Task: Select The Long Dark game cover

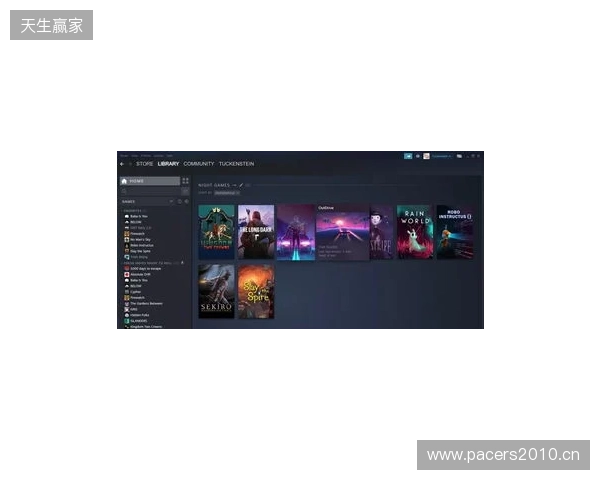Action: tap(255, 232)
